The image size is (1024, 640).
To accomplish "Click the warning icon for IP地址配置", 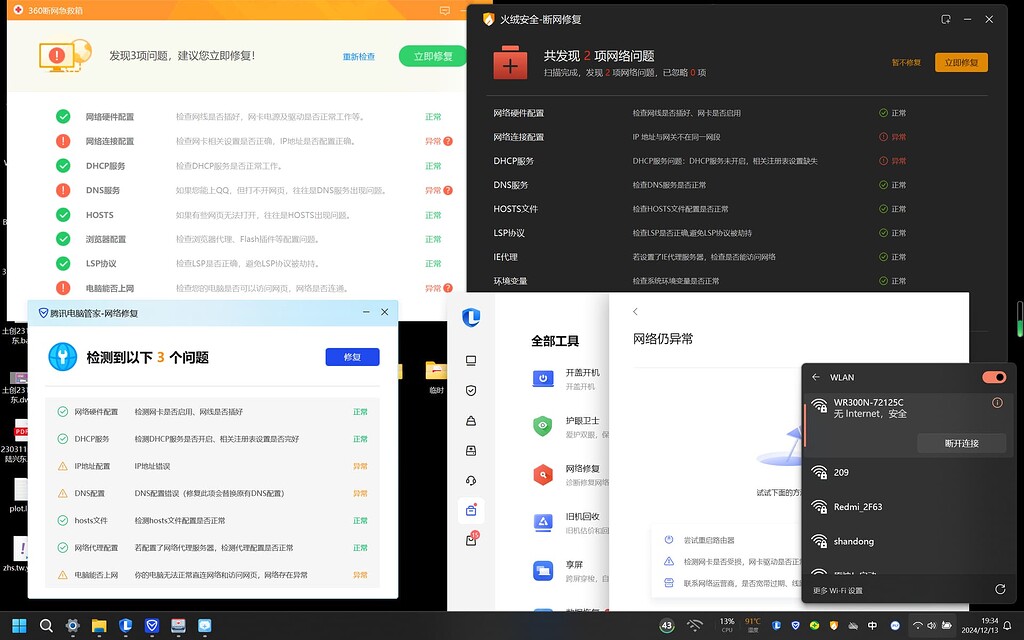I will (x=63, y=466).
